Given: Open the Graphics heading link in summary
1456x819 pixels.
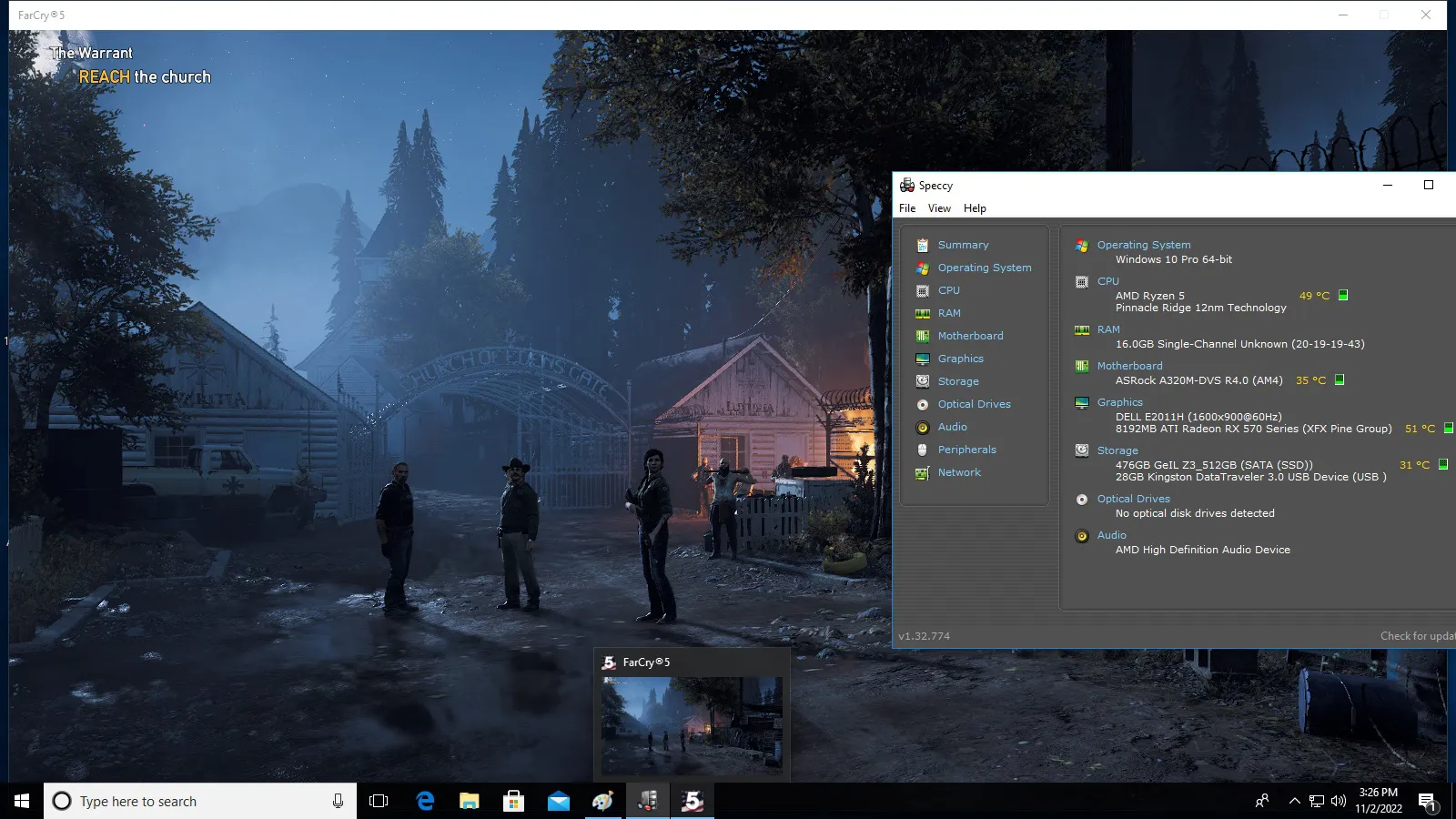Looking at the screenshot, I should coord(1120,402).
